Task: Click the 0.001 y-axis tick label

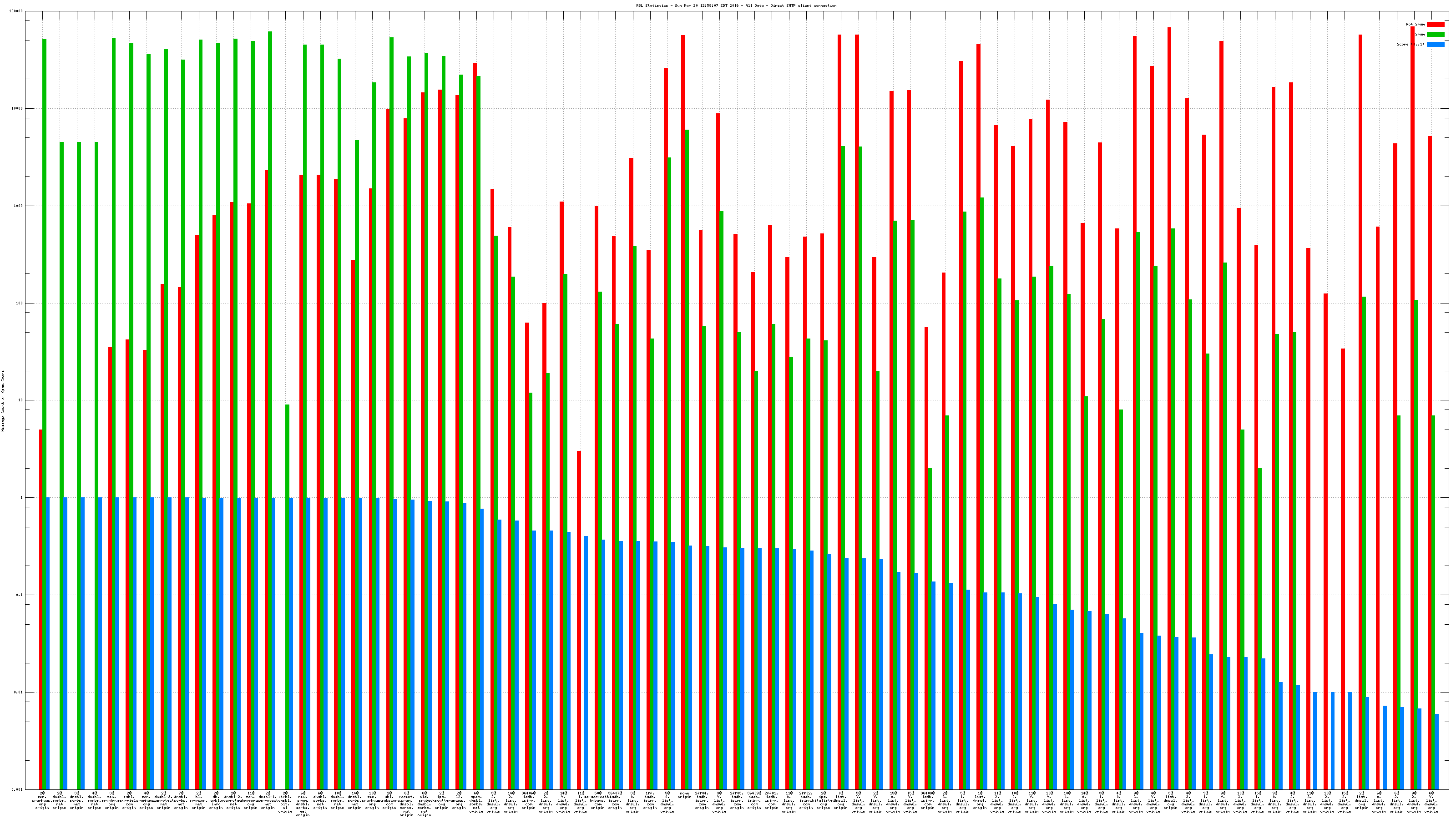Action: [x=18, y=789]
